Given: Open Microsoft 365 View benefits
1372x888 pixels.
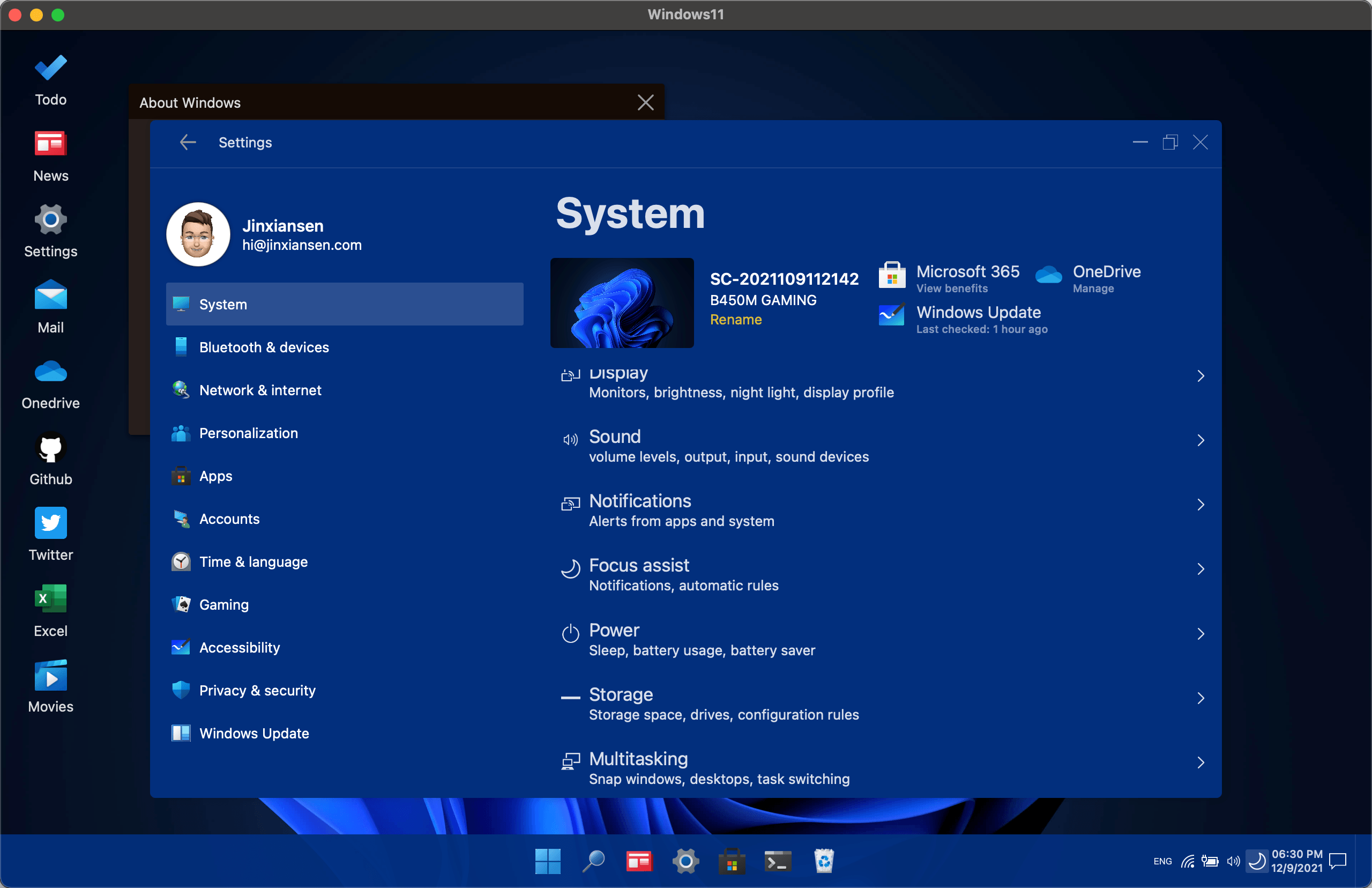Looking at the screenshot, I should click(x=951, y=288).
